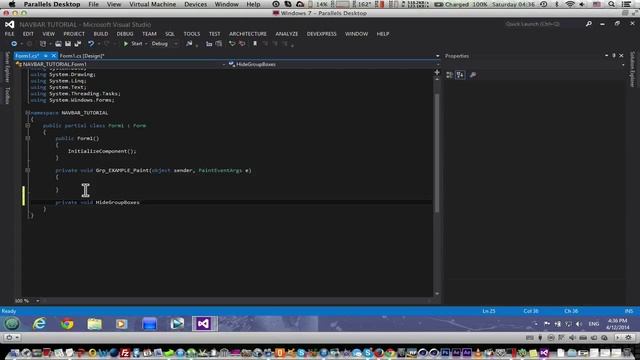
Task: Open the document tabs overflow dropdown
Action: [x=437, y=56]
